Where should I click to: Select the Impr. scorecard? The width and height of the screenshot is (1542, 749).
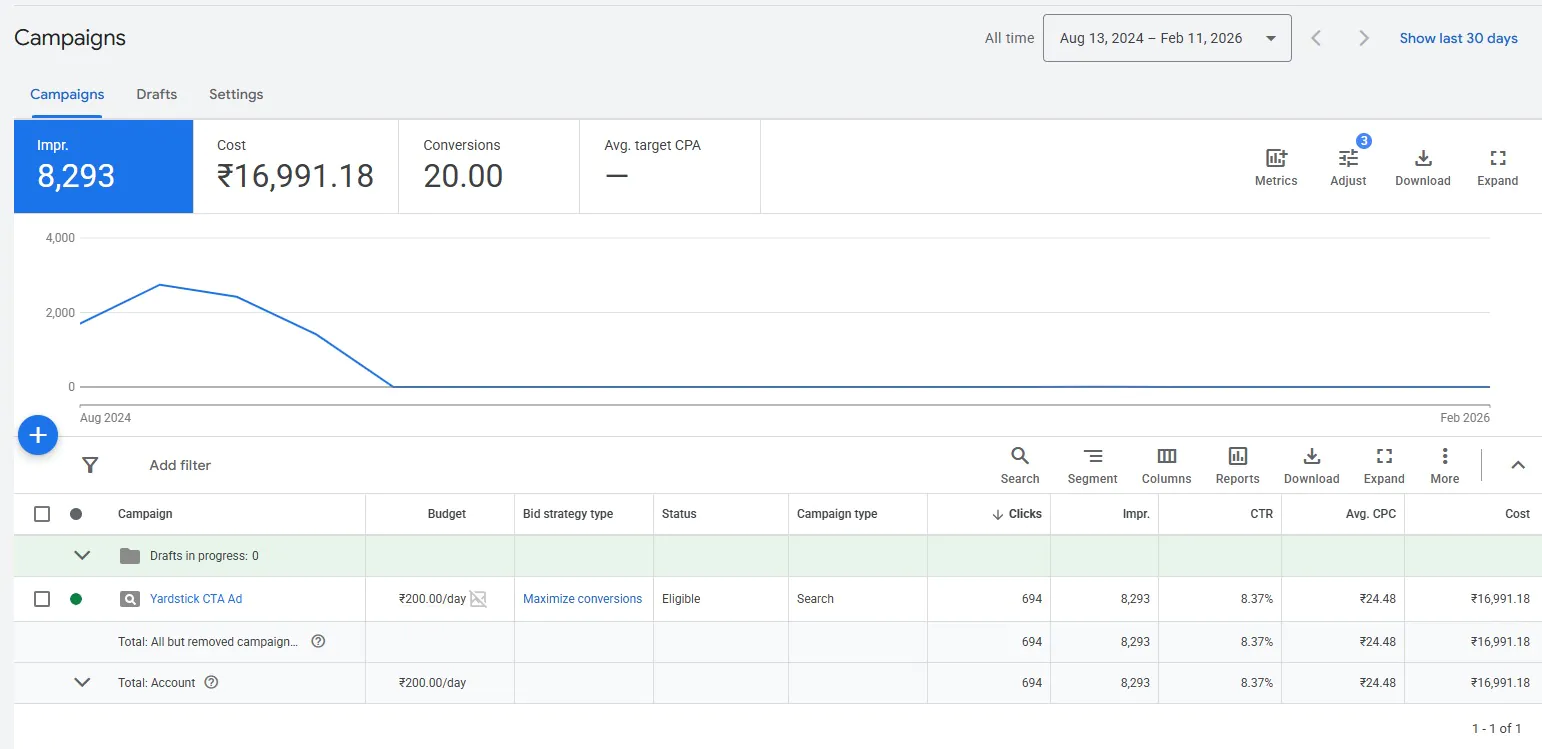point(103,166)
